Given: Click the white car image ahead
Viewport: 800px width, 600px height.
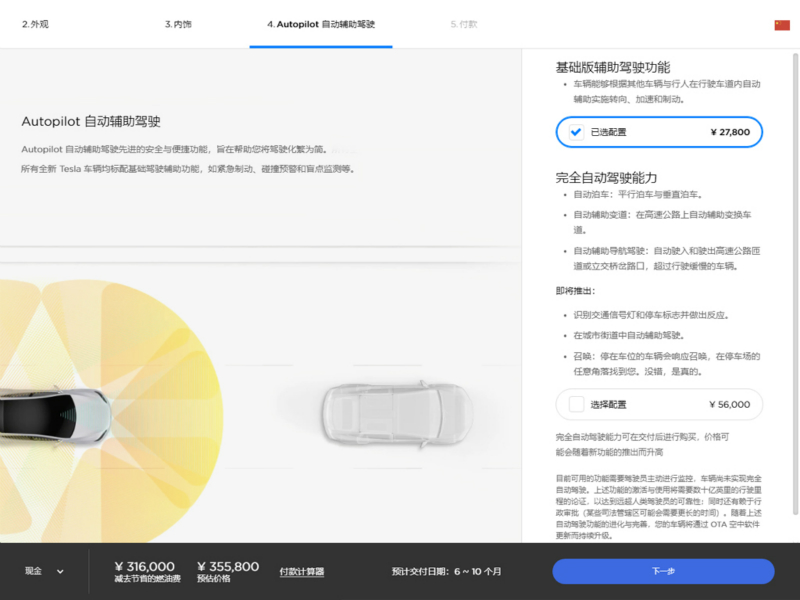Looking at the screenshot, I should pos(397,413).
